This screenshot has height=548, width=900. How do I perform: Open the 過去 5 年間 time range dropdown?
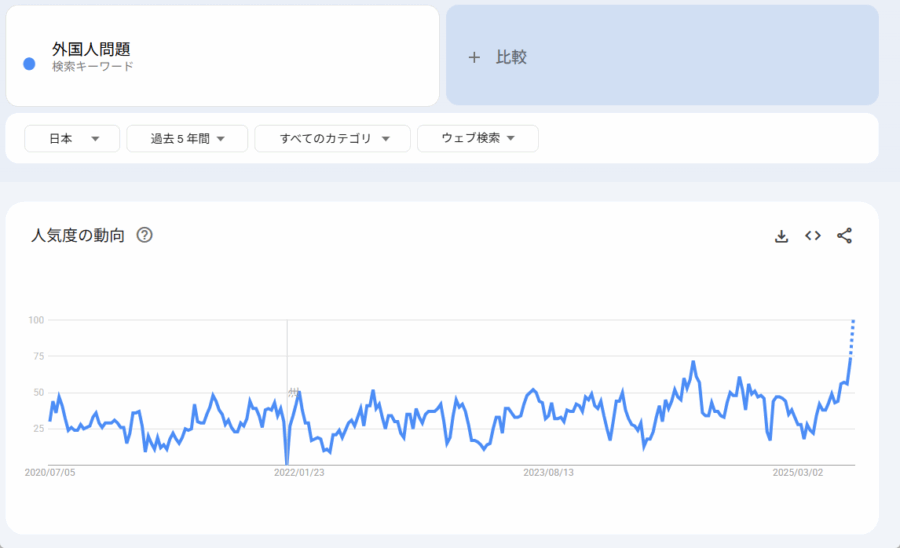187,139
